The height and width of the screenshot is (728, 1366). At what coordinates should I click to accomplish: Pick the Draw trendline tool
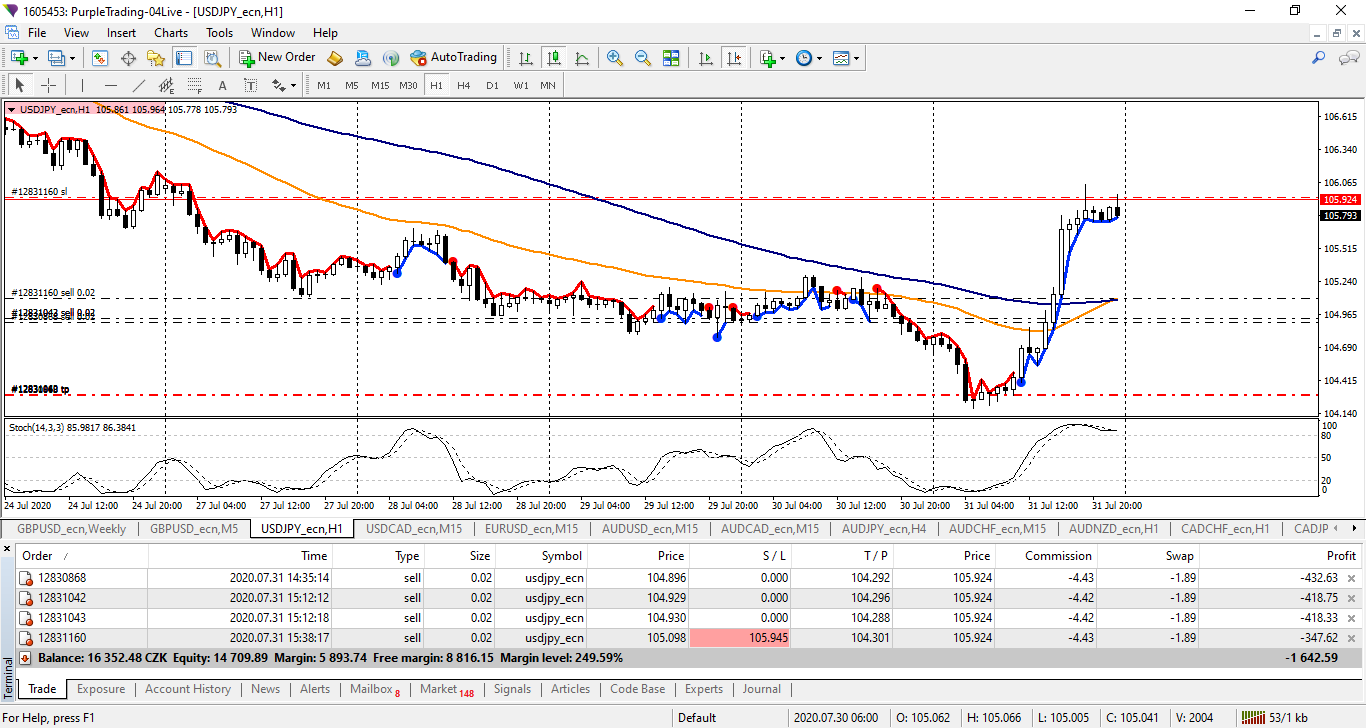click(139, 85)
